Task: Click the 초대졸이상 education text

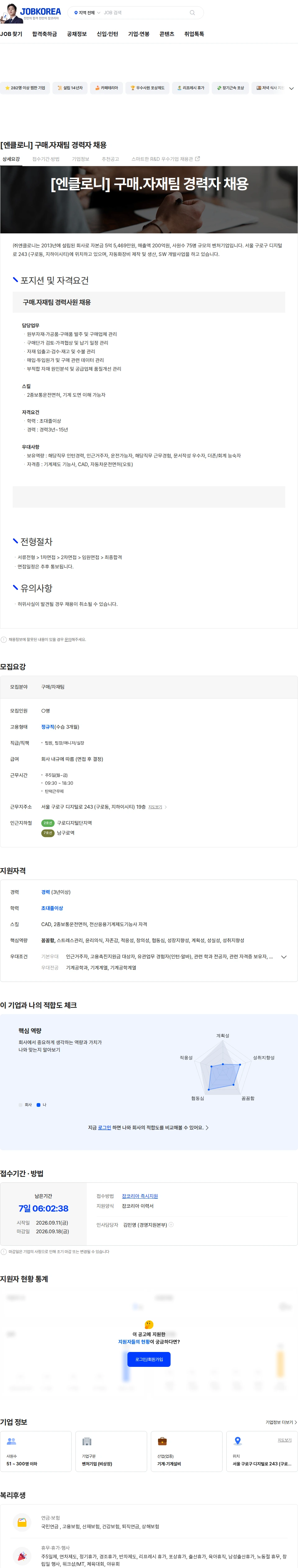Action: click(x=52, y=908)
